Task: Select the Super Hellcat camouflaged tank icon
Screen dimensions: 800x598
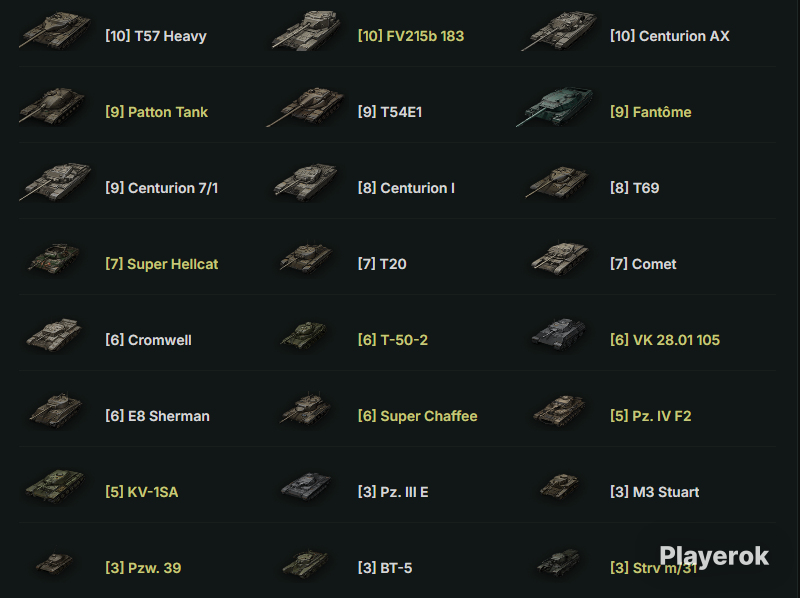Action: tap(54, 259)
